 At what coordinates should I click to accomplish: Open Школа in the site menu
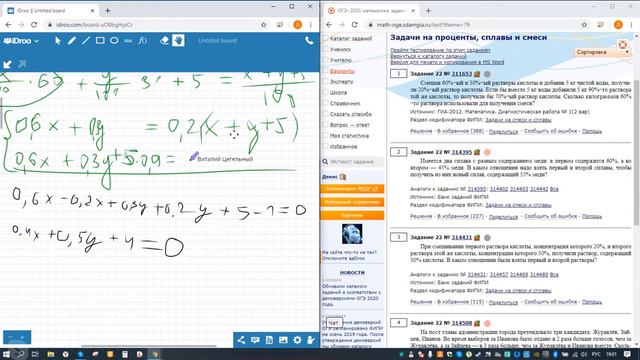click(x=338, y=93)
